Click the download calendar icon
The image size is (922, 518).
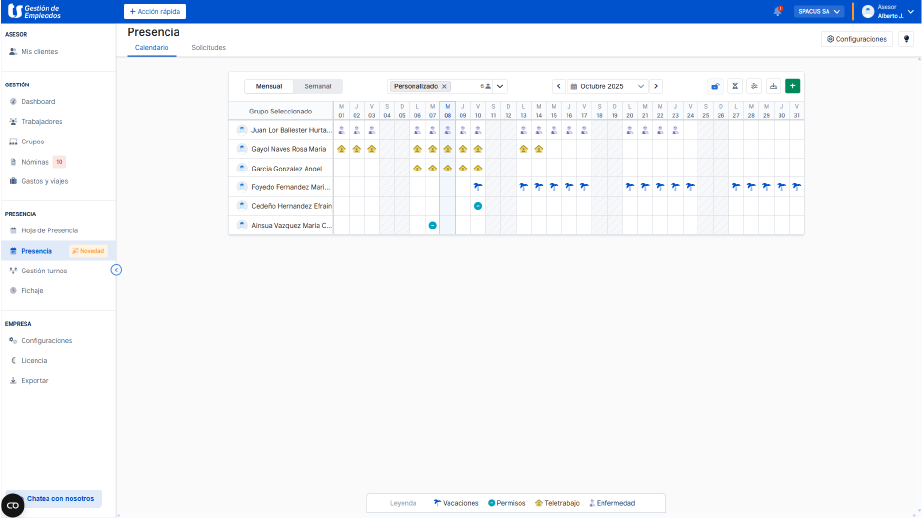coord(773,86)
